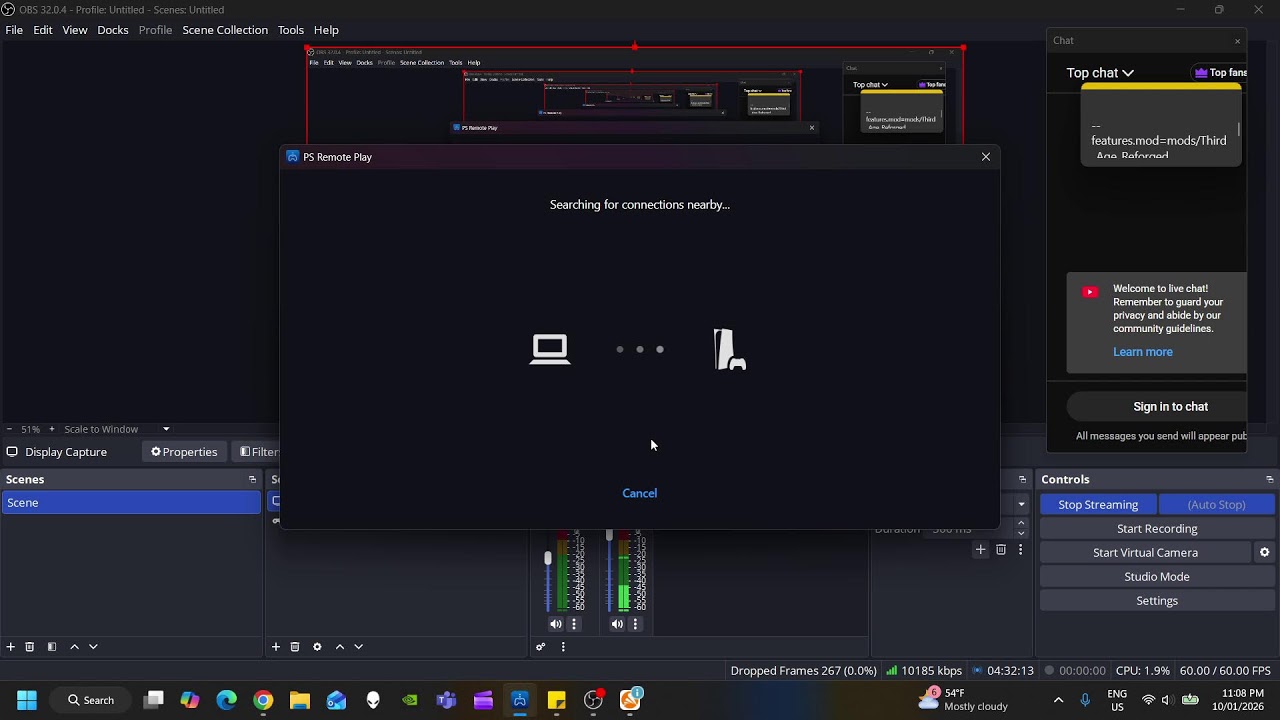This screenshot has height=720, width=1280.
Task: Click the Stop Streaming button
Action: tap(1098, 505)
